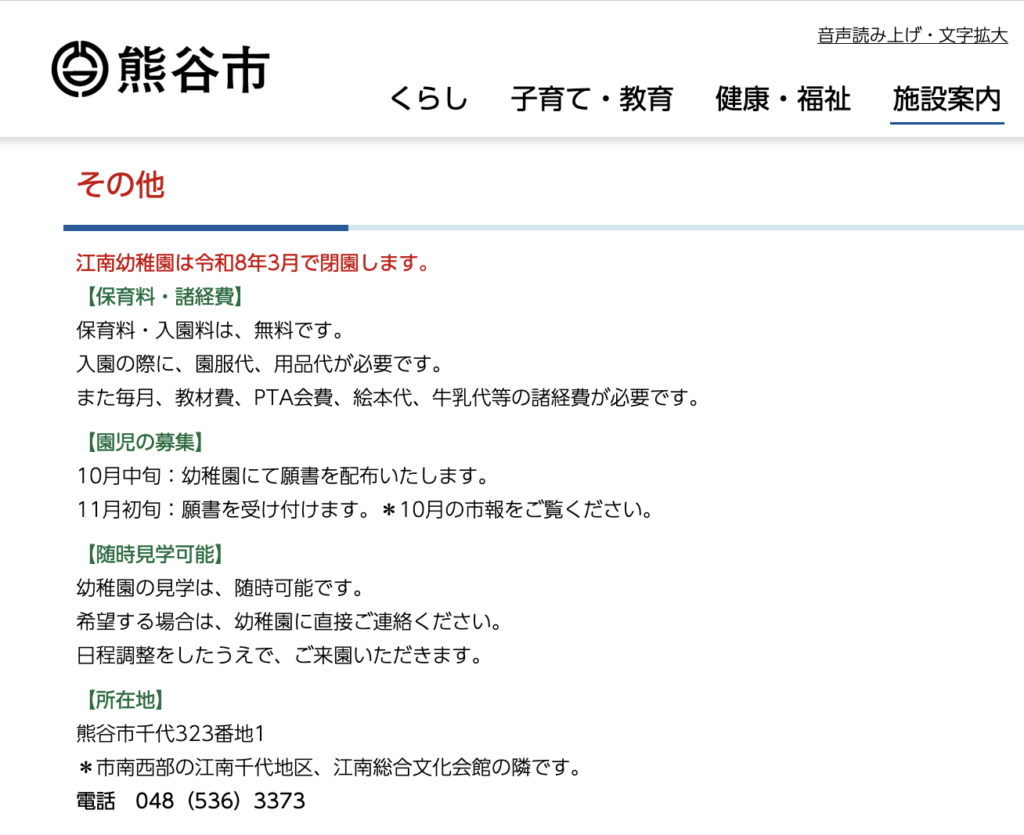Viewport: 1024px width, 835px height.
Task: Click the その他 section heading
Action: [x=120, y=185]
